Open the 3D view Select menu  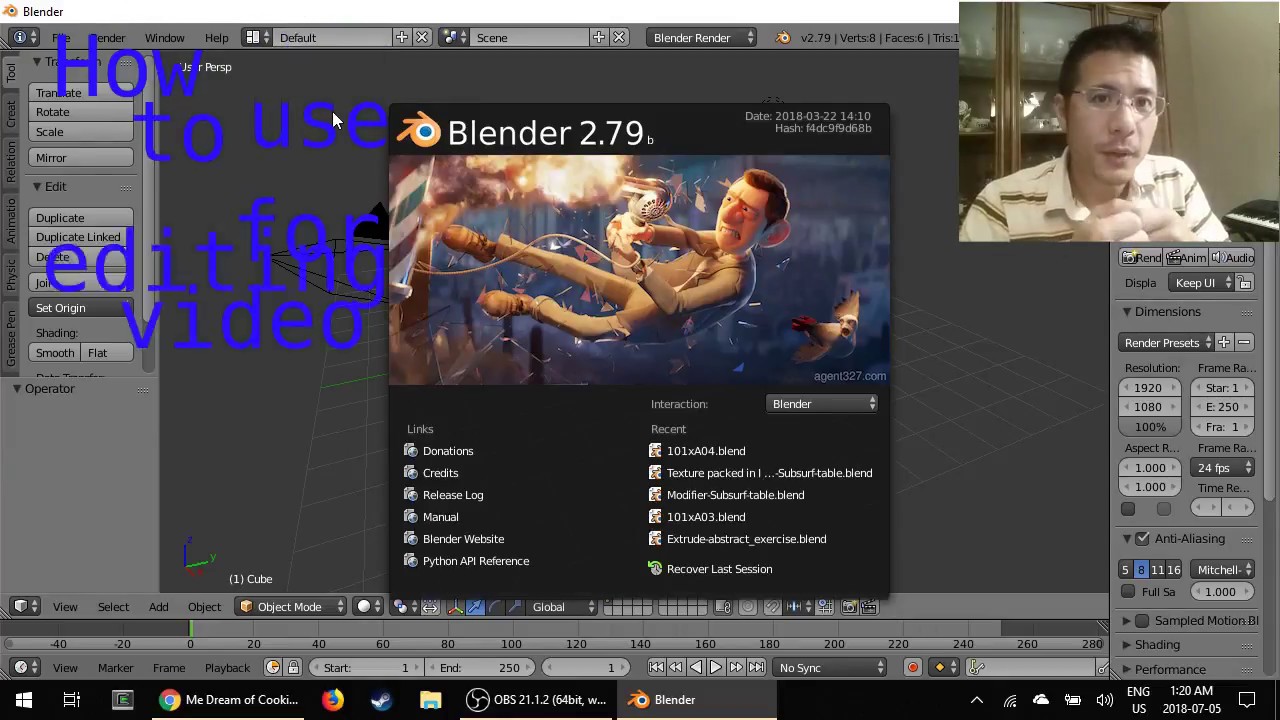click(113, 606)
